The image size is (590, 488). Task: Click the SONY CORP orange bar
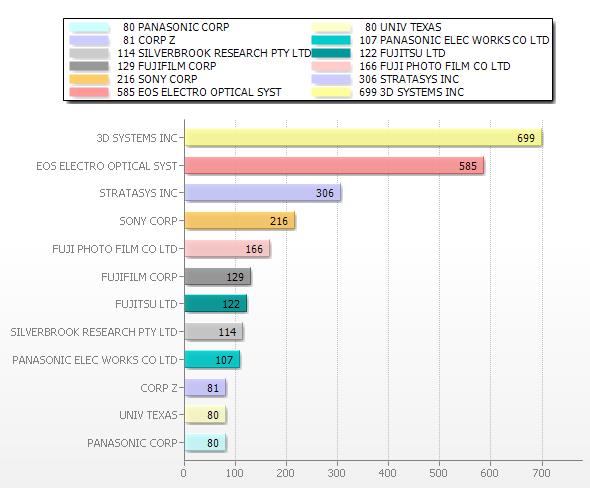point(240,221)
